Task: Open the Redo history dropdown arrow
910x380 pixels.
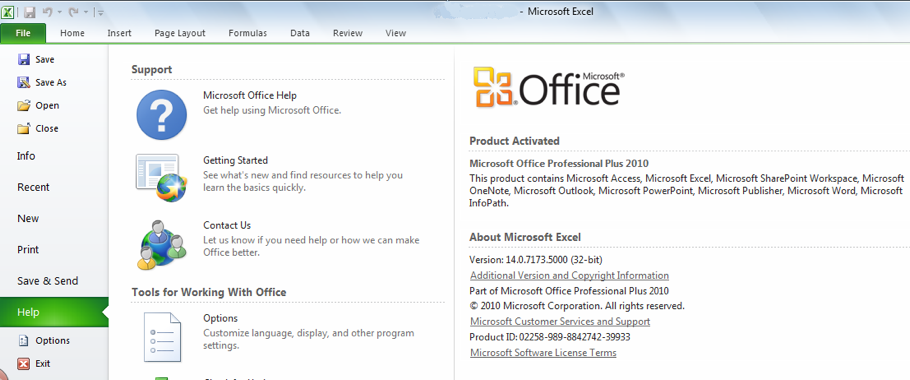Action: click(86, 12)
